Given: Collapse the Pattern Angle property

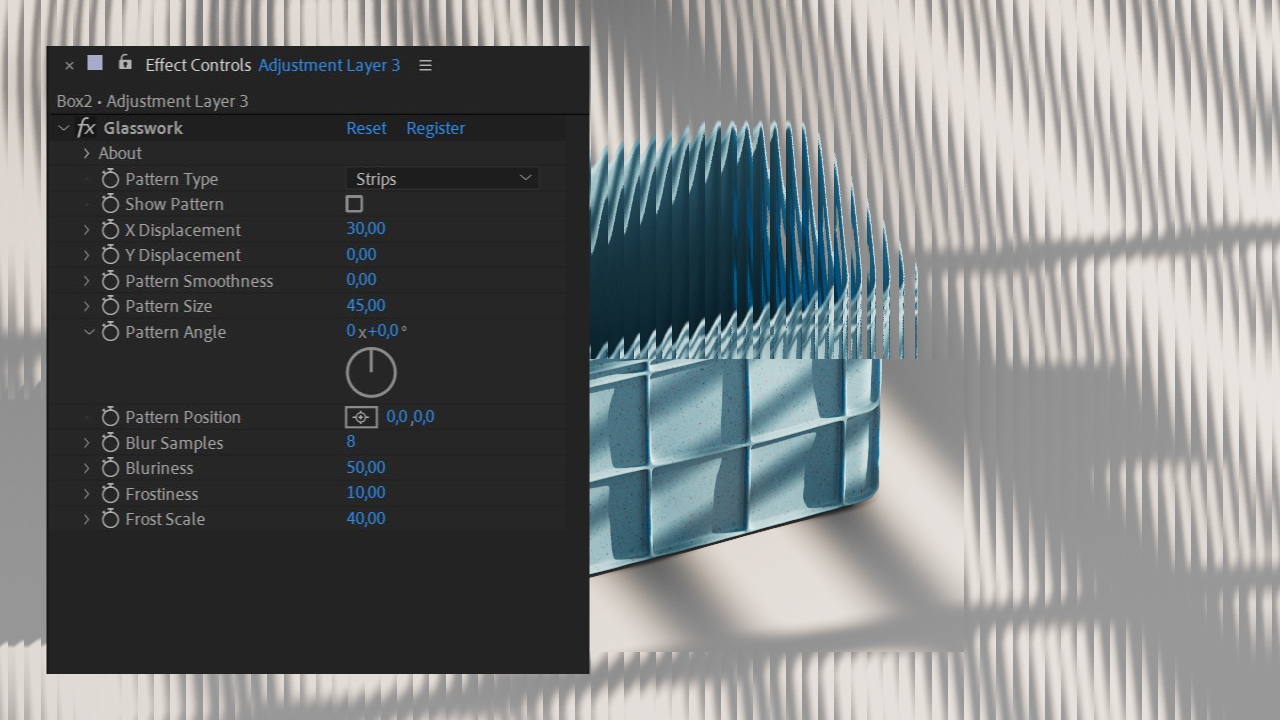Looking at the screenshot, I should (89, 332).
